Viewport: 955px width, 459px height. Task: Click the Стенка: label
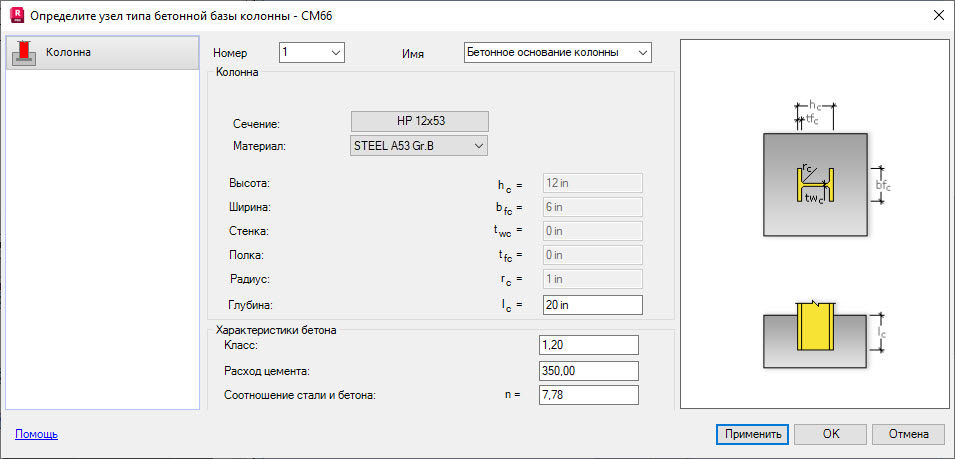248,231
